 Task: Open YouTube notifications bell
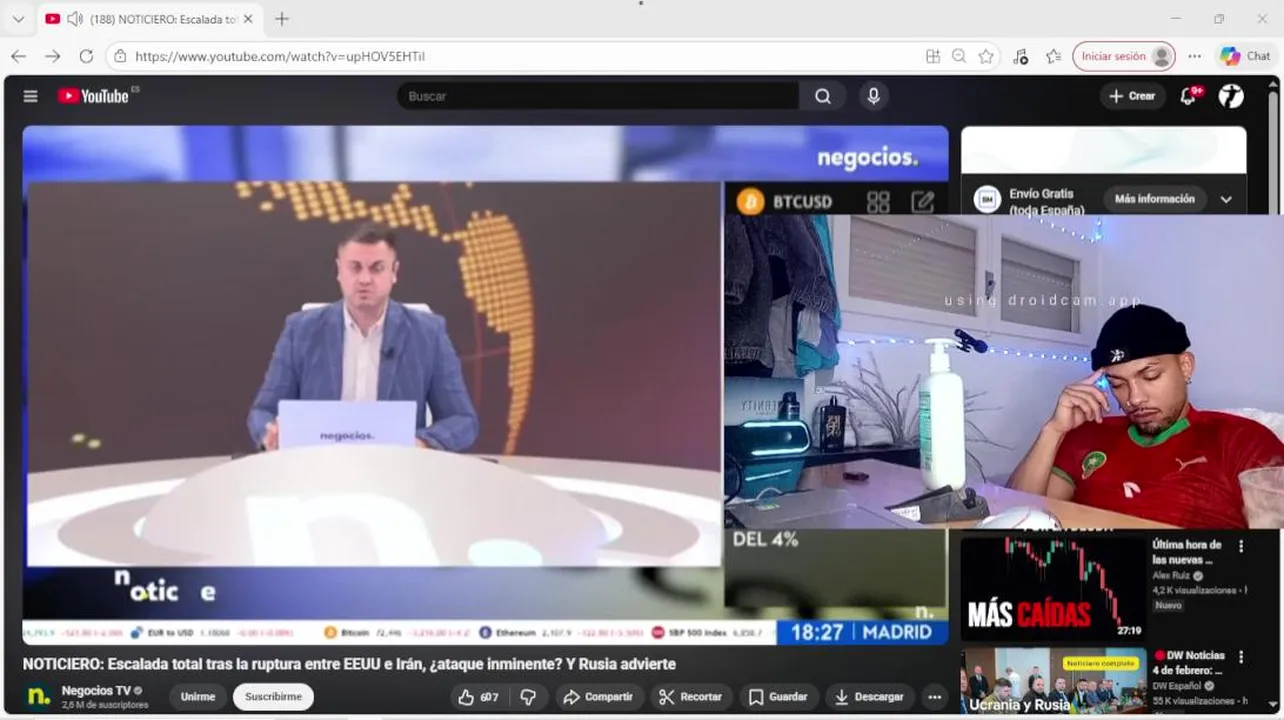click(1188, 96)
